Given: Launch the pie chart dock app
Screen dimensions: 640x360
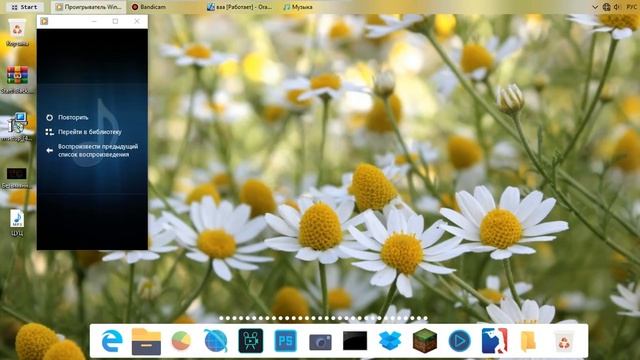Looking at the screenshot, I should 181,341.
